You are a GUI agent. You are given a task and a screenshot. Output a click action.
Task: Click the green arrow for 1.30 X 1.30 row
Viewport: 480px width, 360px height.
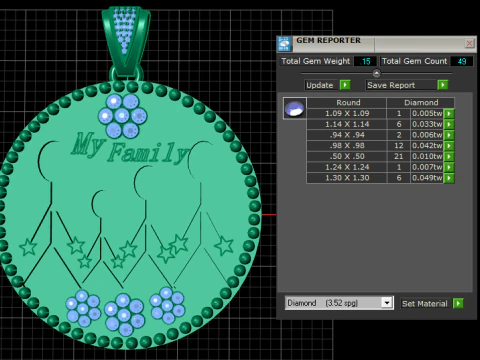click(449, 178)
